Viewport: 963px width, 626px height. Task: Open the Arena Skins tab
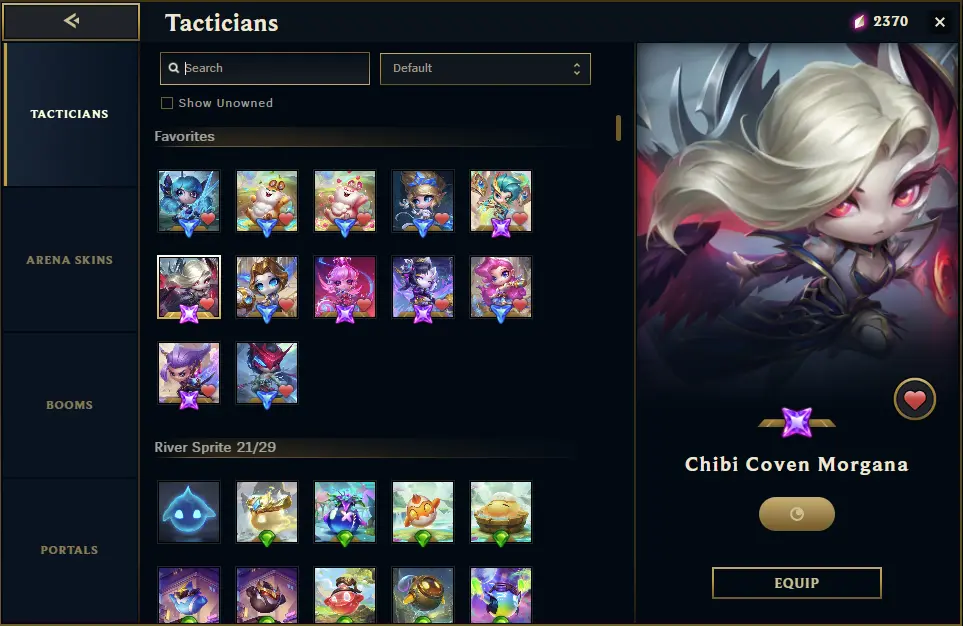pyautogui.click(x=69, y=260)
